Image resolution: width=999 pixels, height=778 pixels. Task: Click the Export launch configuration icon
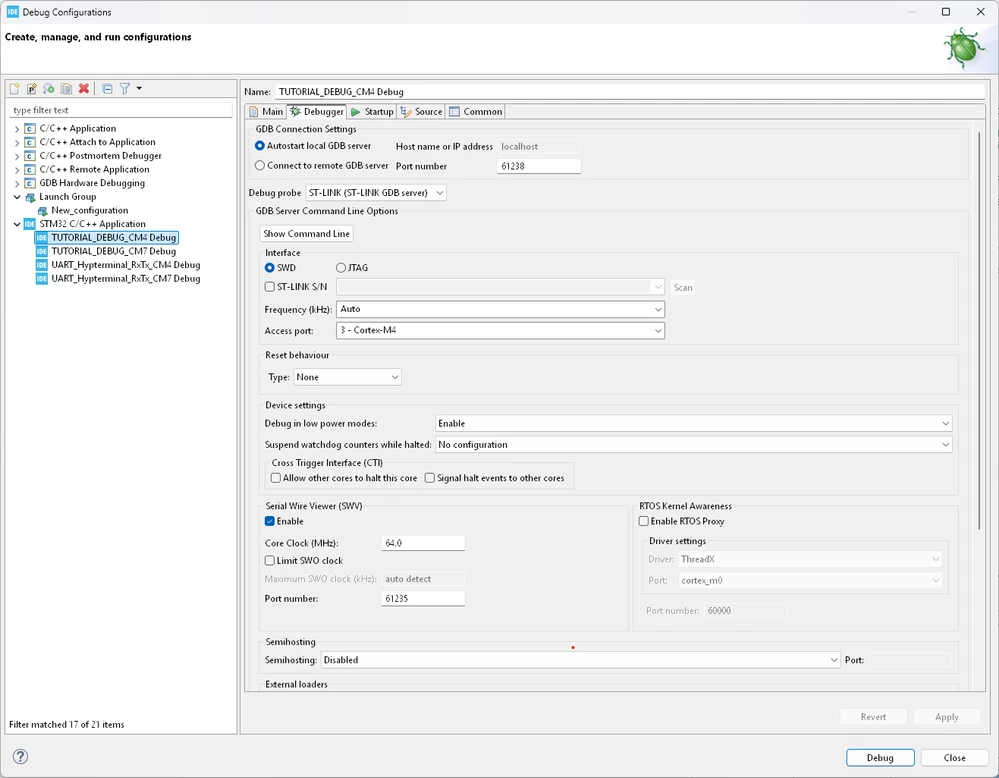(x=49, y=89)
